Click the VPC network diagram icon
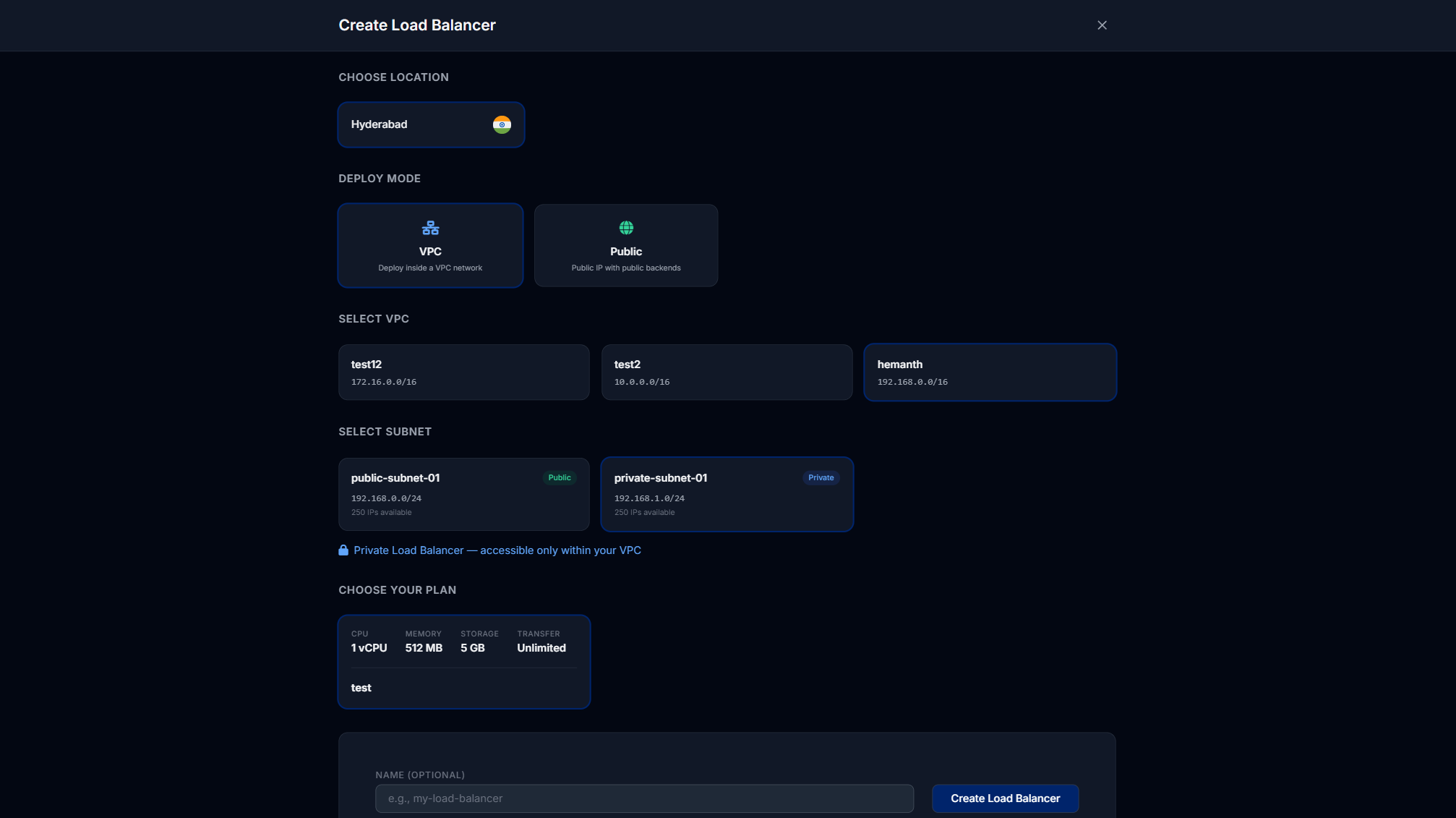 [430, 227]
